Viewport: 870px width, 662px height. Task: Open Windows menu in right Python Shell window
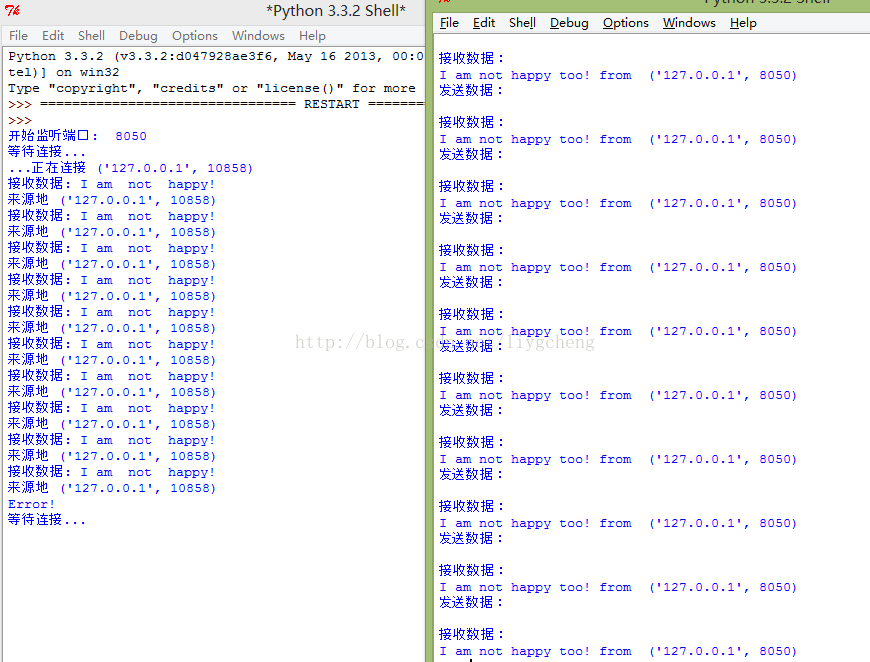[689, 23]
